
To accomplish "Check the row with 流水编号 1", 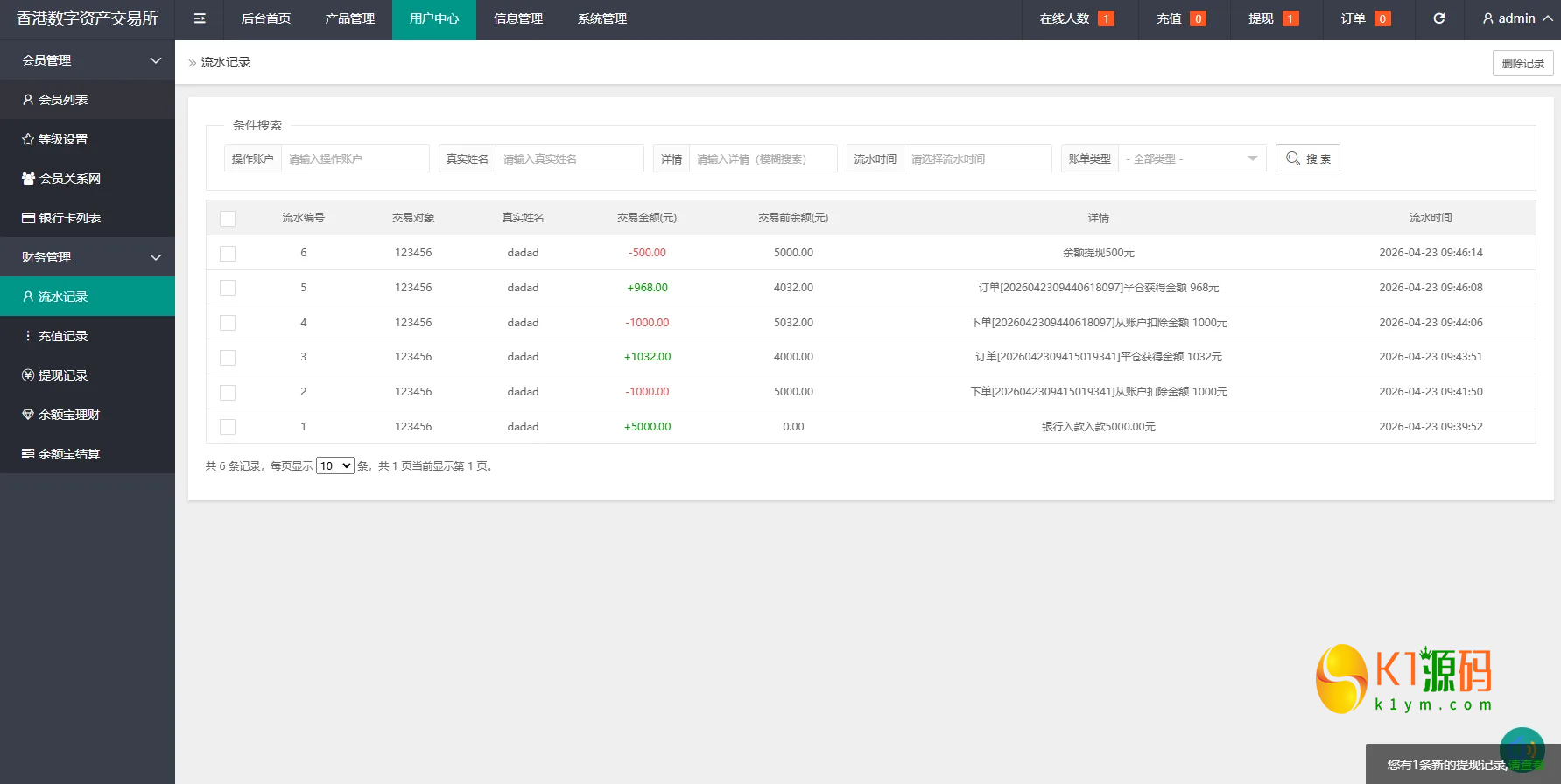I will 228,427.
